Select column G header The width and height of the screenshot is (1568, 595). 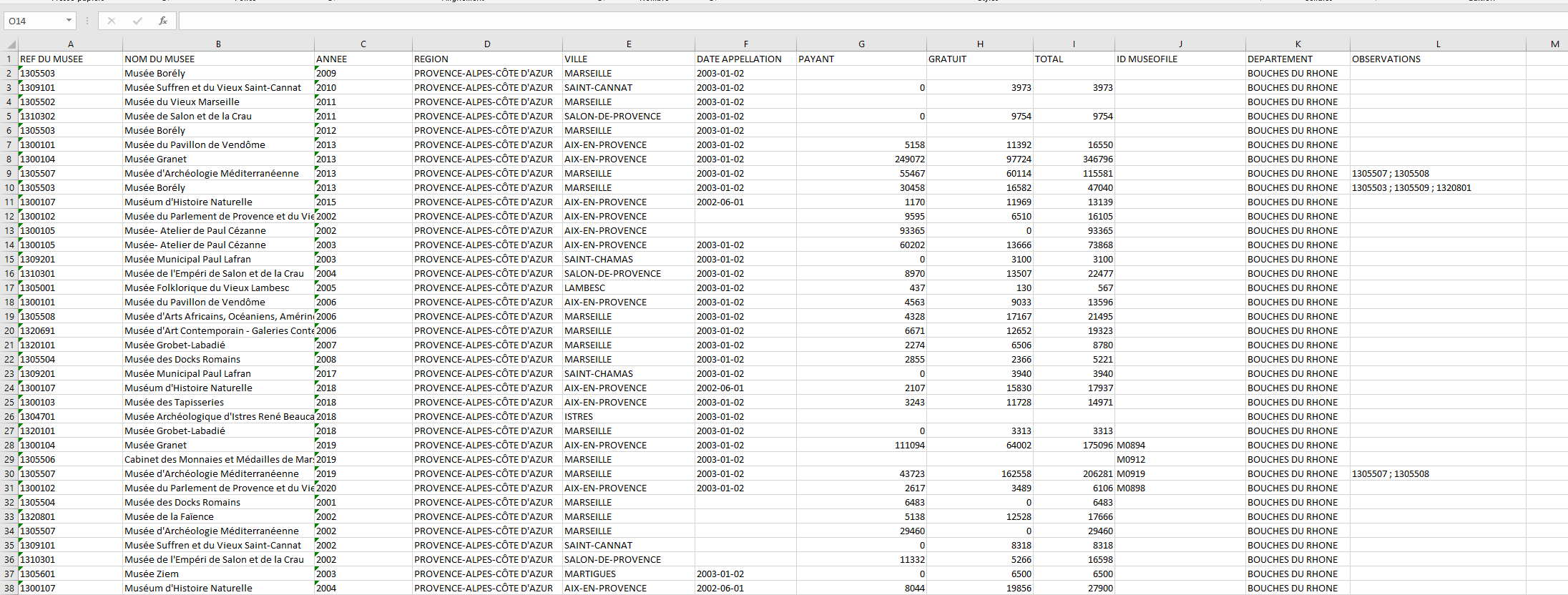[861, 44]
